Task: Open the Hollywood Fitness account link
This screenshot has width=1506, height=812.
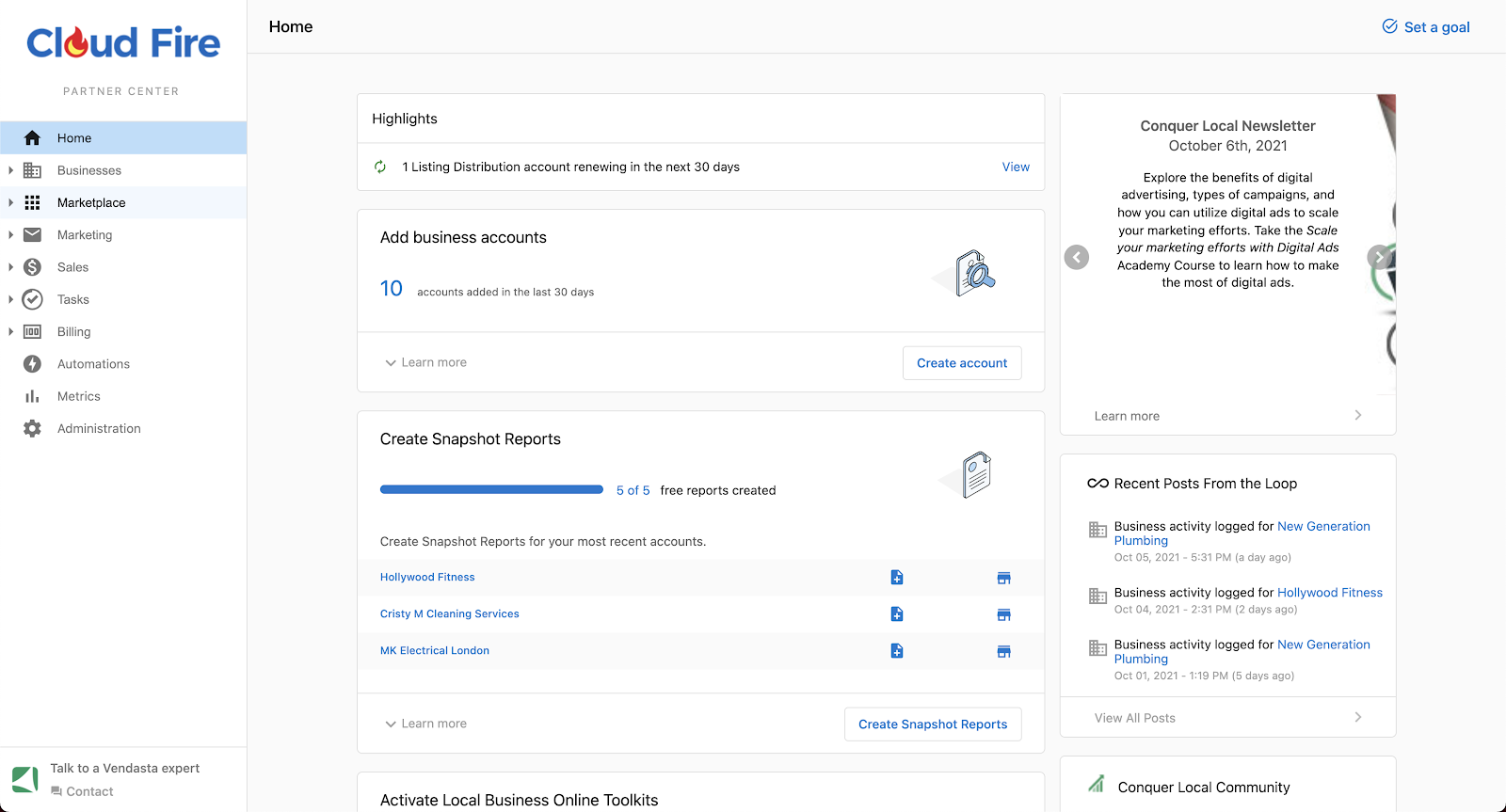Action: click(427, 577)
